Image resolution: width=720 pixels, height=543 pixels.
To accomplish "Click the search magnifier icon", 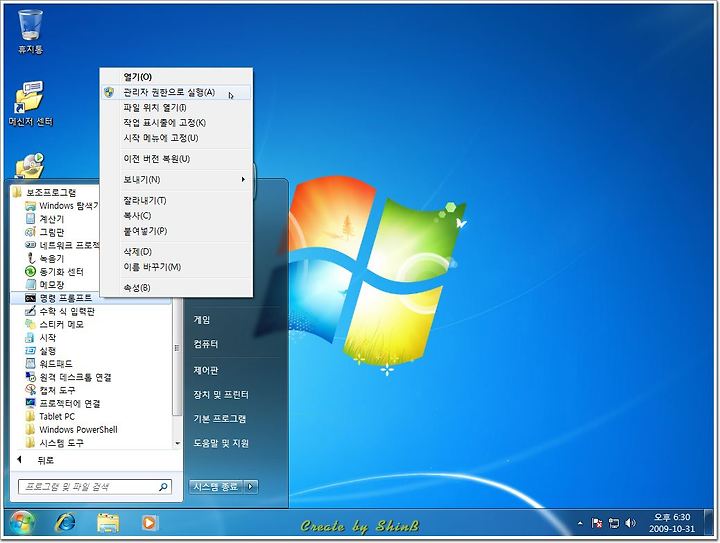I will (x=163, y=487).
